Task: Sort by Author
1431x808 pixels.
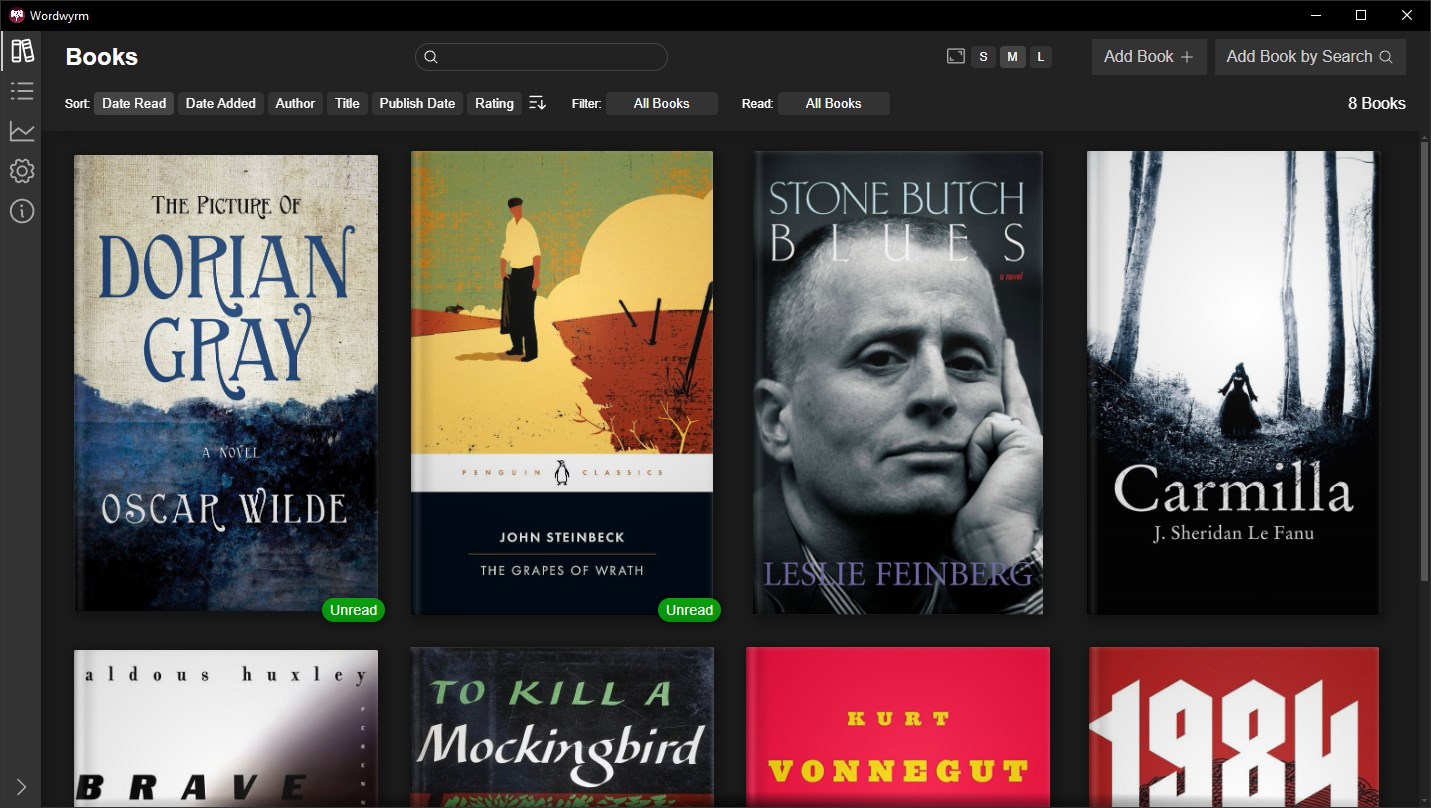Action: coord(295,103)
